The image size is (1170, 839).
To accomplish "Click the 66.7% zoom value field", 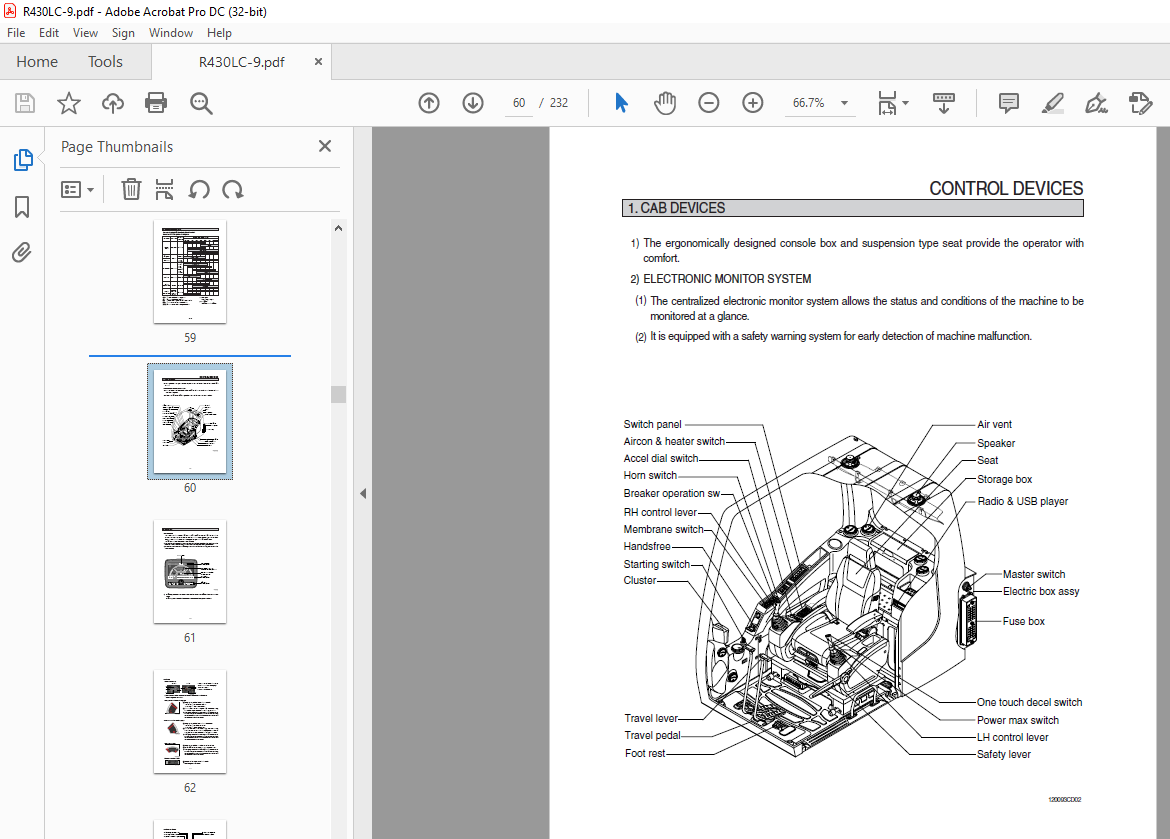I will tap(808, 103).
